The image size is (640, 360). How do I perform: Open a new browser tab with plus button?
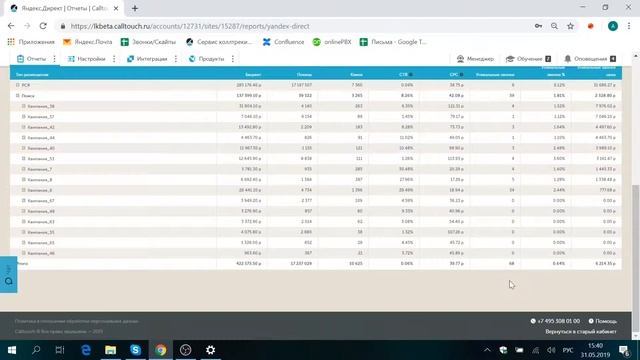coord(135,8)
